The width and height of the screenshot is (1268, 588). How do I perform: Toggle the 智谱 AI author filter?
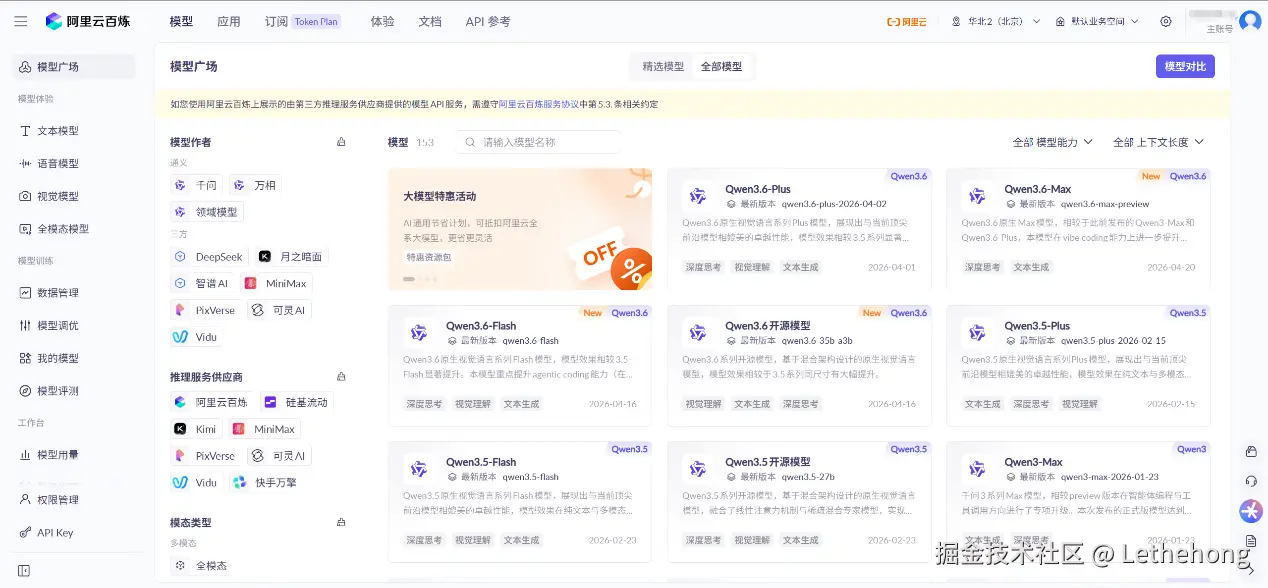tap(202, 284)
